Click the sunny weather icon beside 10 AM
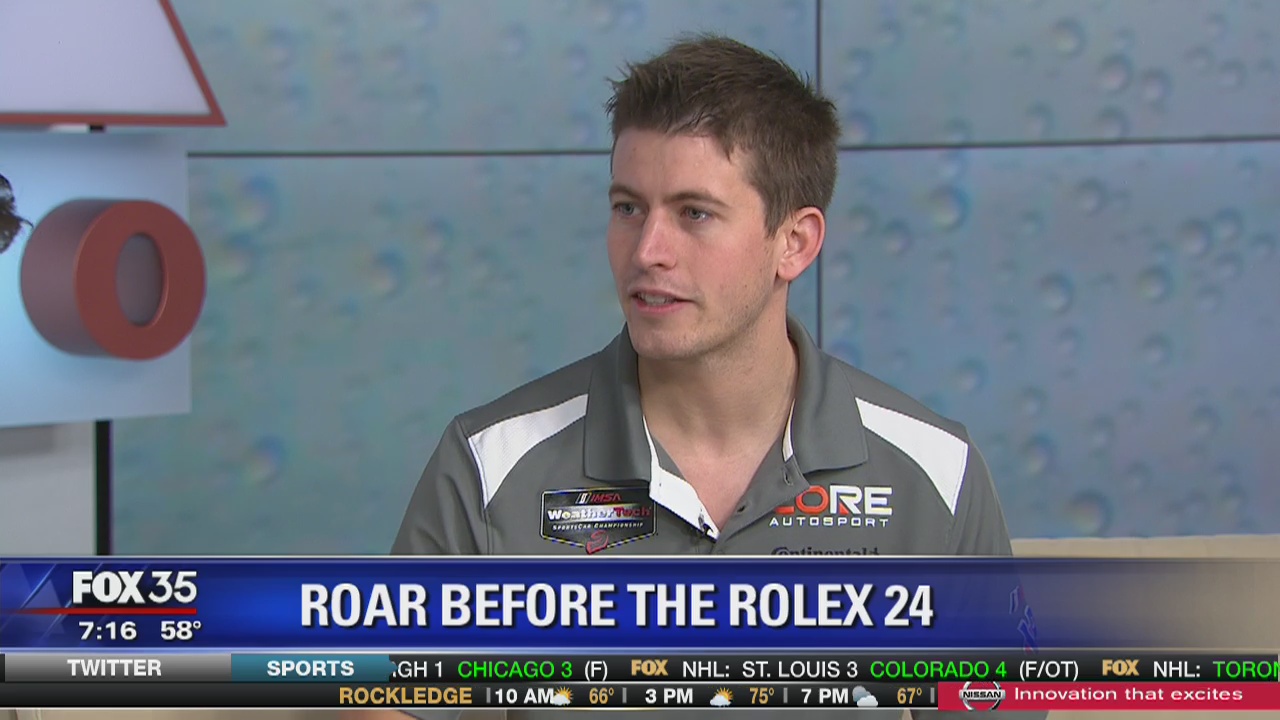Viewport: 1280px width, 720px height. [x=563, y=697]
